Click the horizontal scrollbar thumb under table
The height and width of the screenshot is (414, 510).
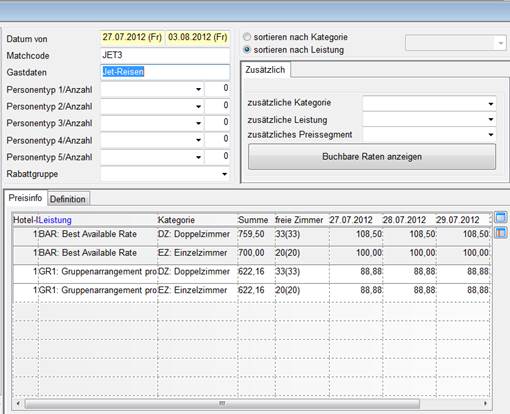point(222,404)
